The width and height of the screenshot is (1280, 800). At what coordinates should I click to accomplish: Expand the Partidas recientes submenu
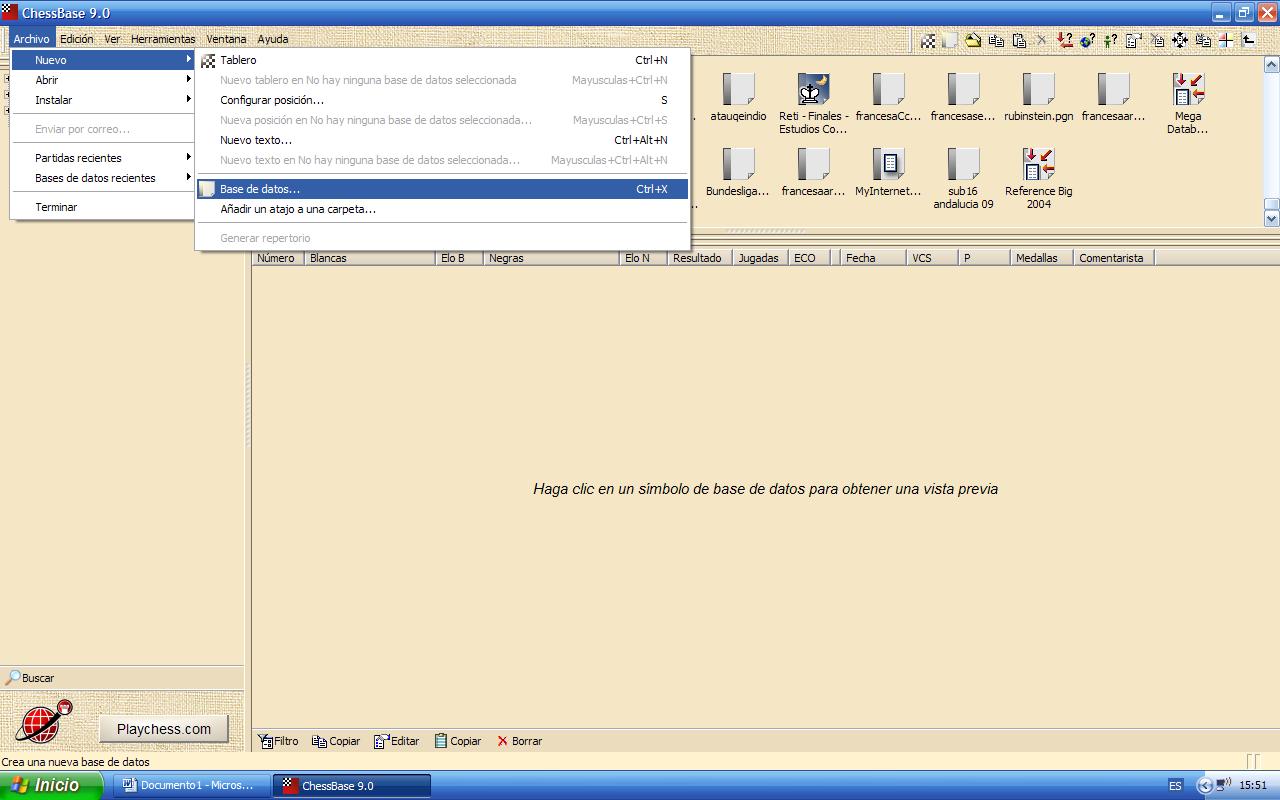point(102,158)
